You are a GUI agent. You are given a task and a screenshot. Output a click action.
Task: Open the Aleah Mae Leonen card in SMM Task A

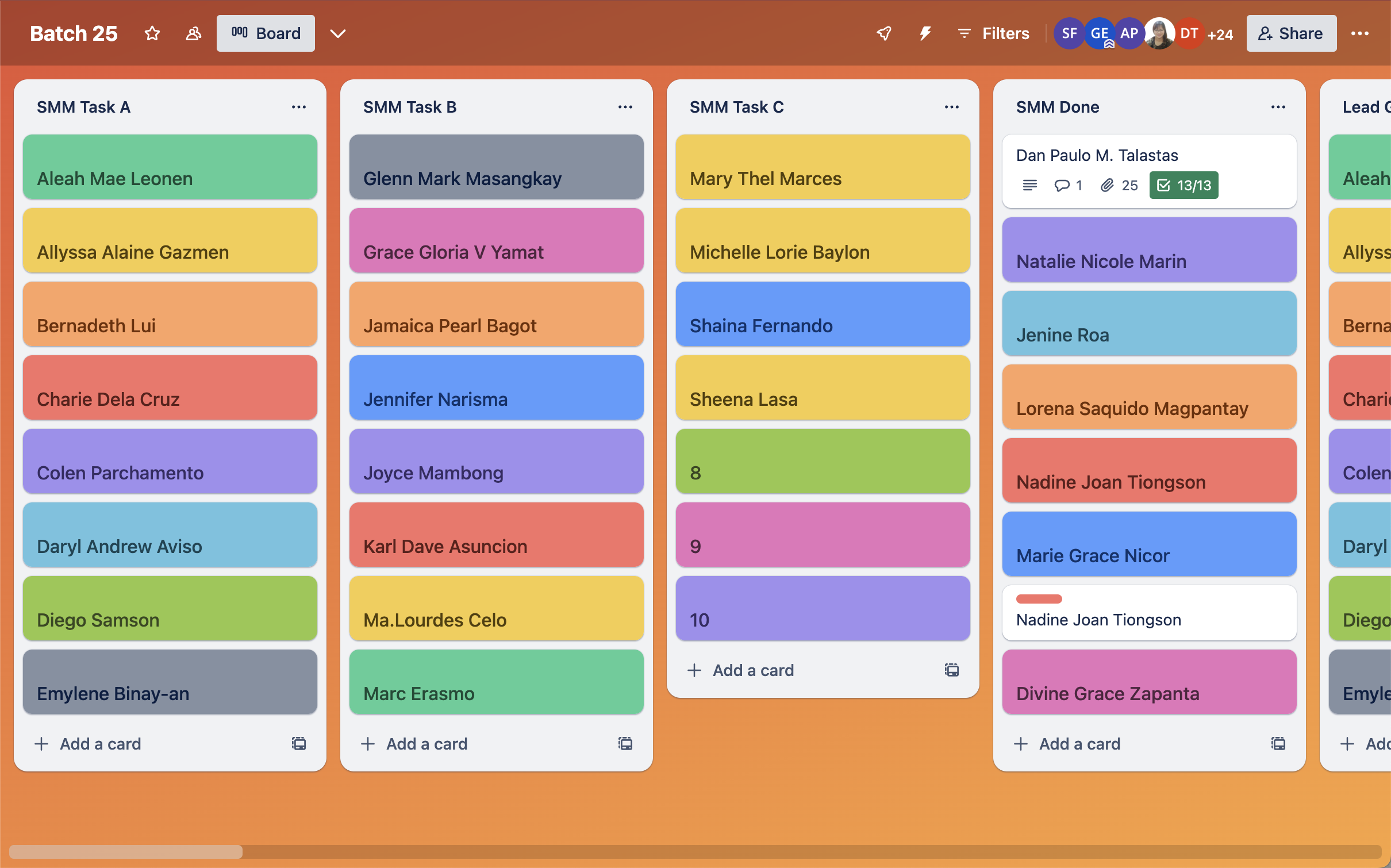click(x=170, y=167)
